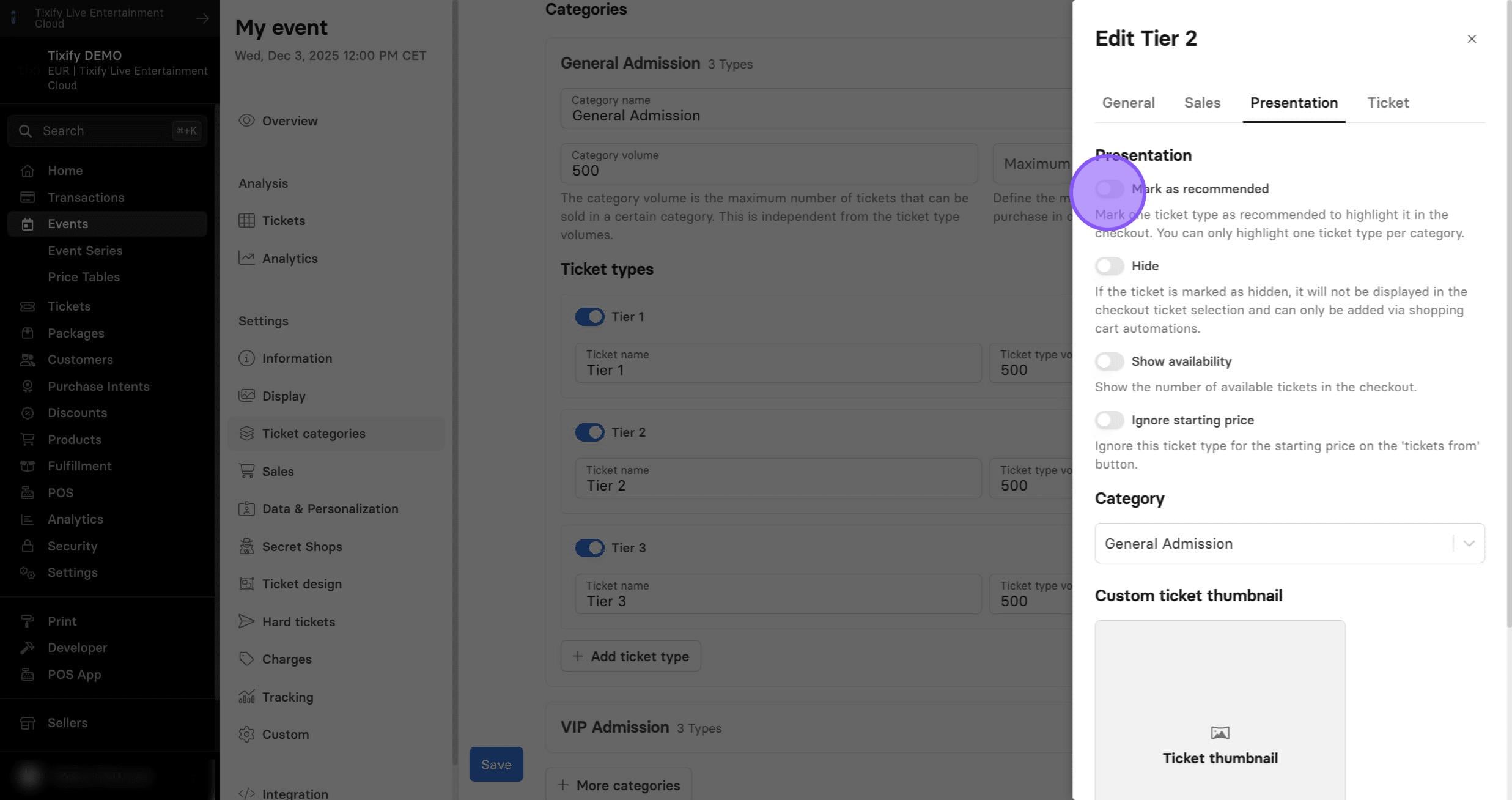Click the sidebar Search field
The width and height of the screenshot is (1512, 800).
pos(108,130)
